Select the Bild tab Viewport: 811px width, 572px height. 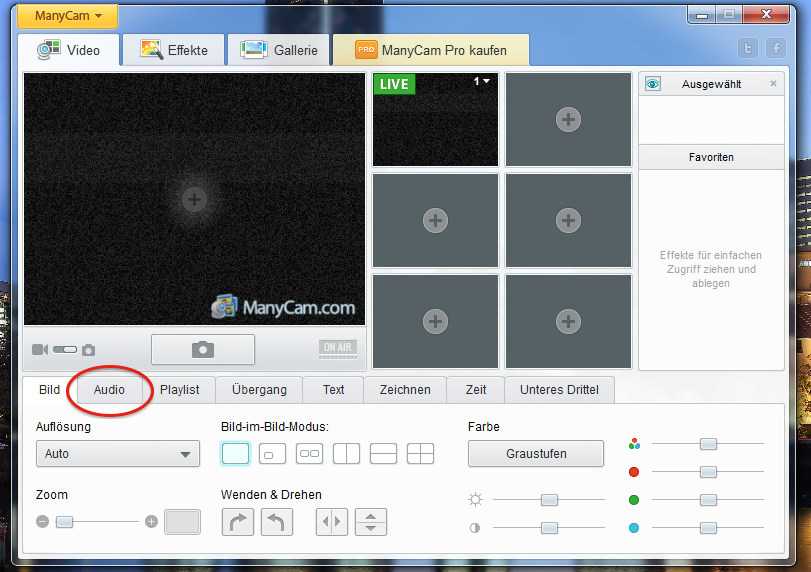click(50, 390)
